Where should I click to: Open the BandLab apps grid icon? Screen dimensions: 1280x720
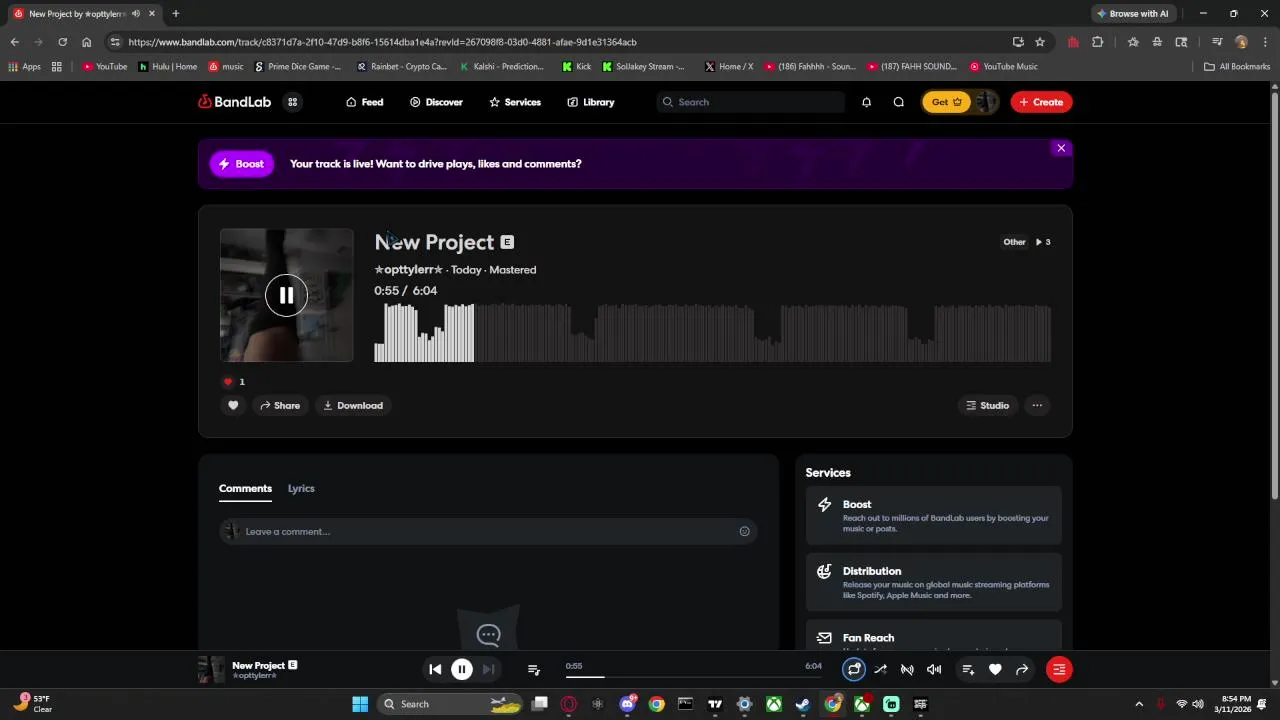(292, 102)
